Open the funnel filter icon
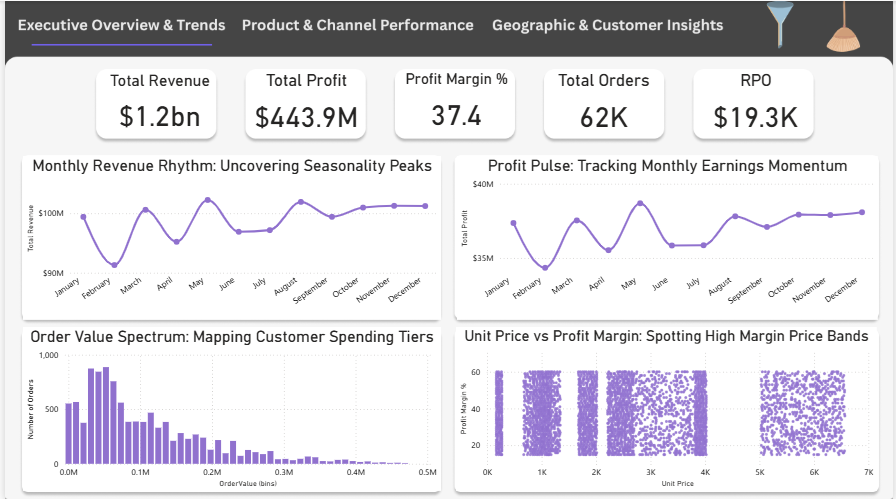 coord(780,25)
